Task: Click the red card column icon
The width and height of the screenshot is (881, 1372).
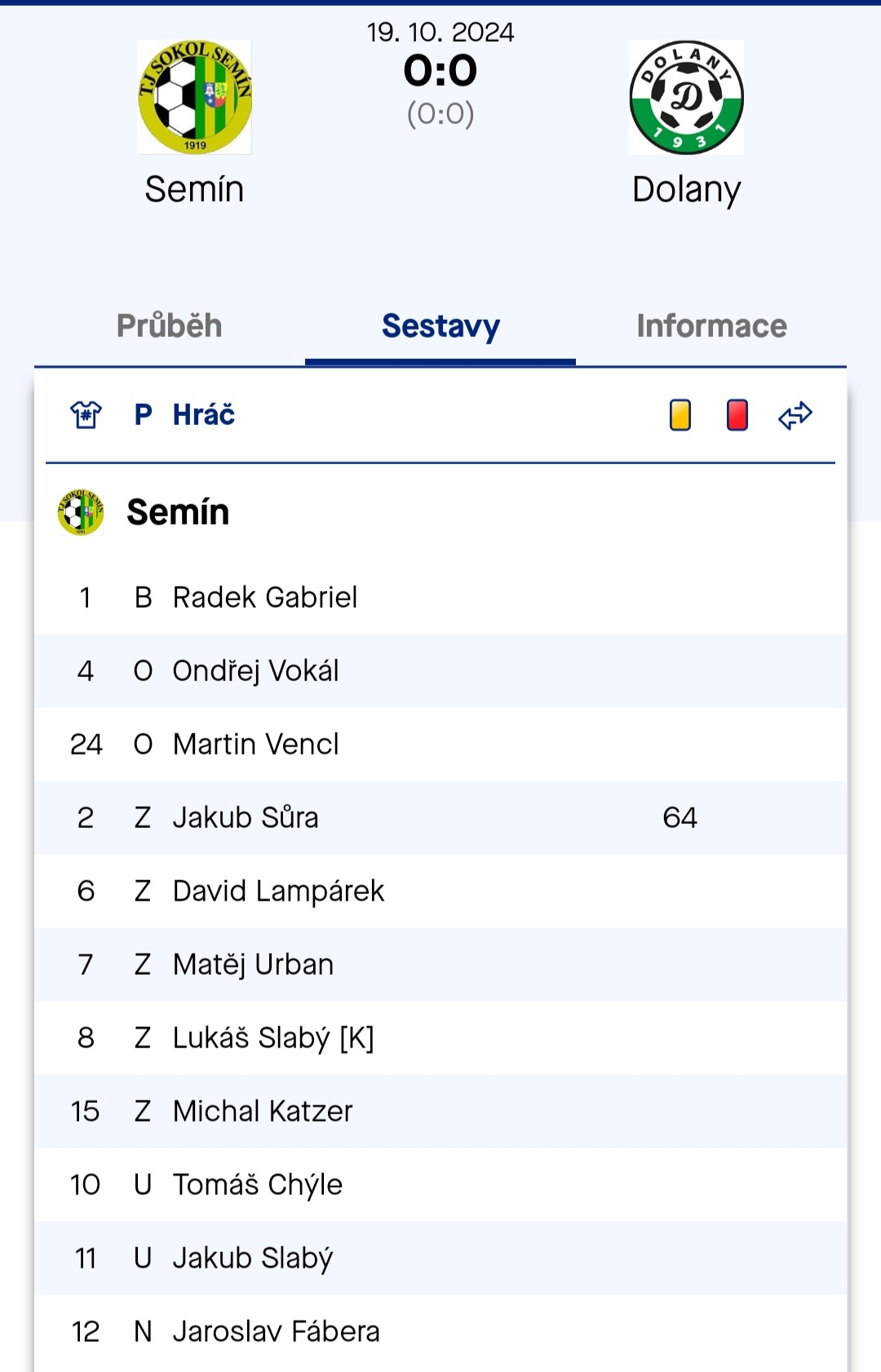Action: pos(737,414)
